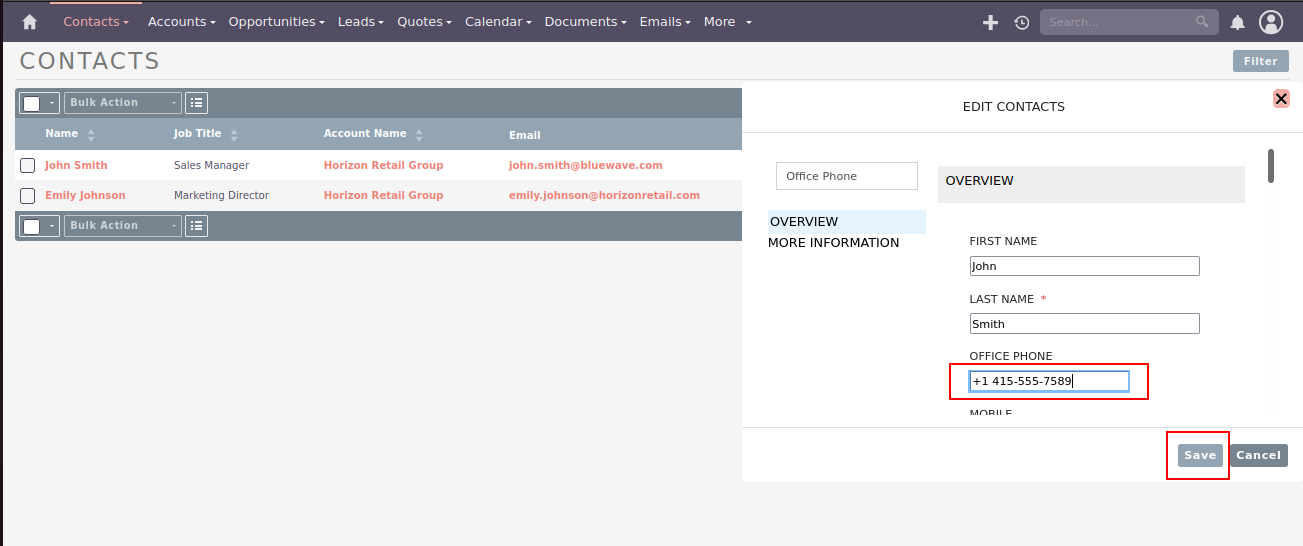Click the Filter button
The height and width of the screenshot is (546, 1303).
coord(1260,61)
